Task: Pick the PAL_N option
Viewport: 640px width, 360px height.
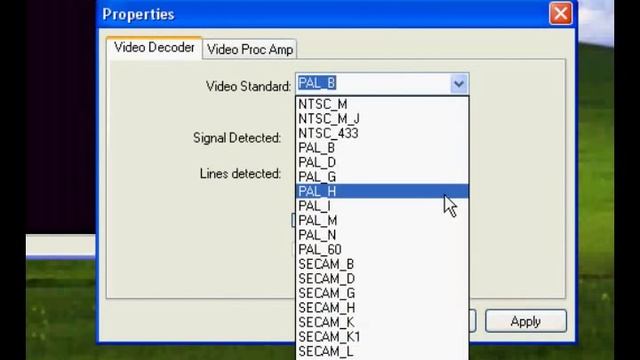Action: coord(382,235)
